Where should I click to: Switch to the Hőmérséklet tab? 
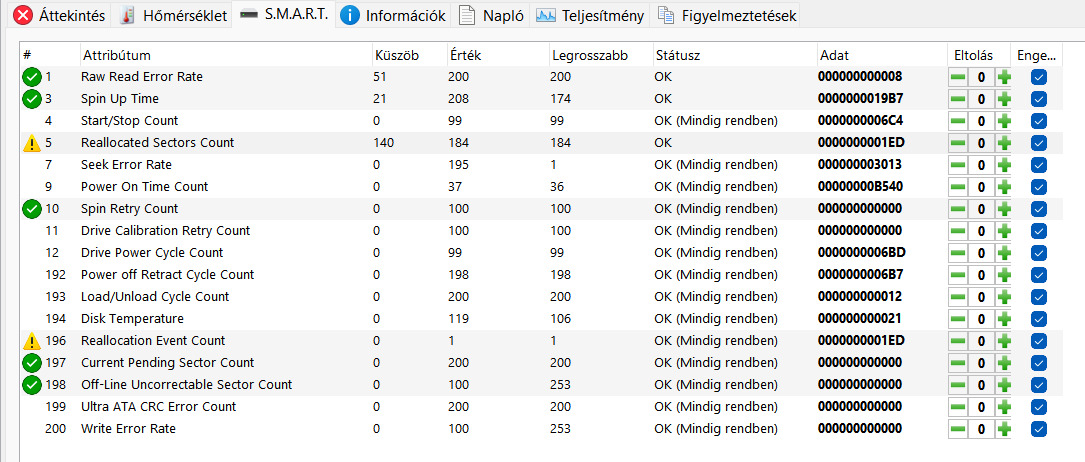coord(174,15)
